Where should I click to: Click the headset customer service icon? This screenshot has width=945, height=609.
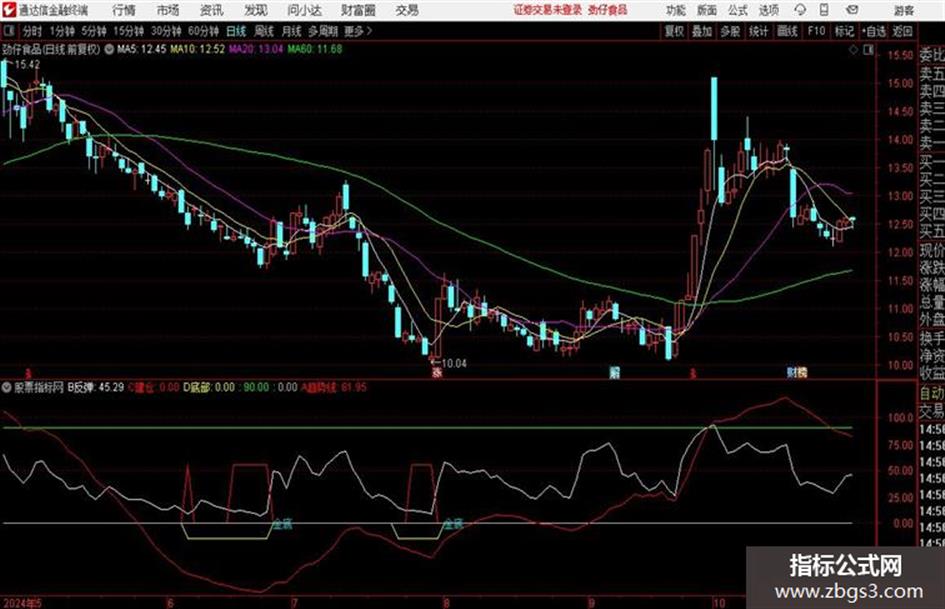[x=800, y=10]
